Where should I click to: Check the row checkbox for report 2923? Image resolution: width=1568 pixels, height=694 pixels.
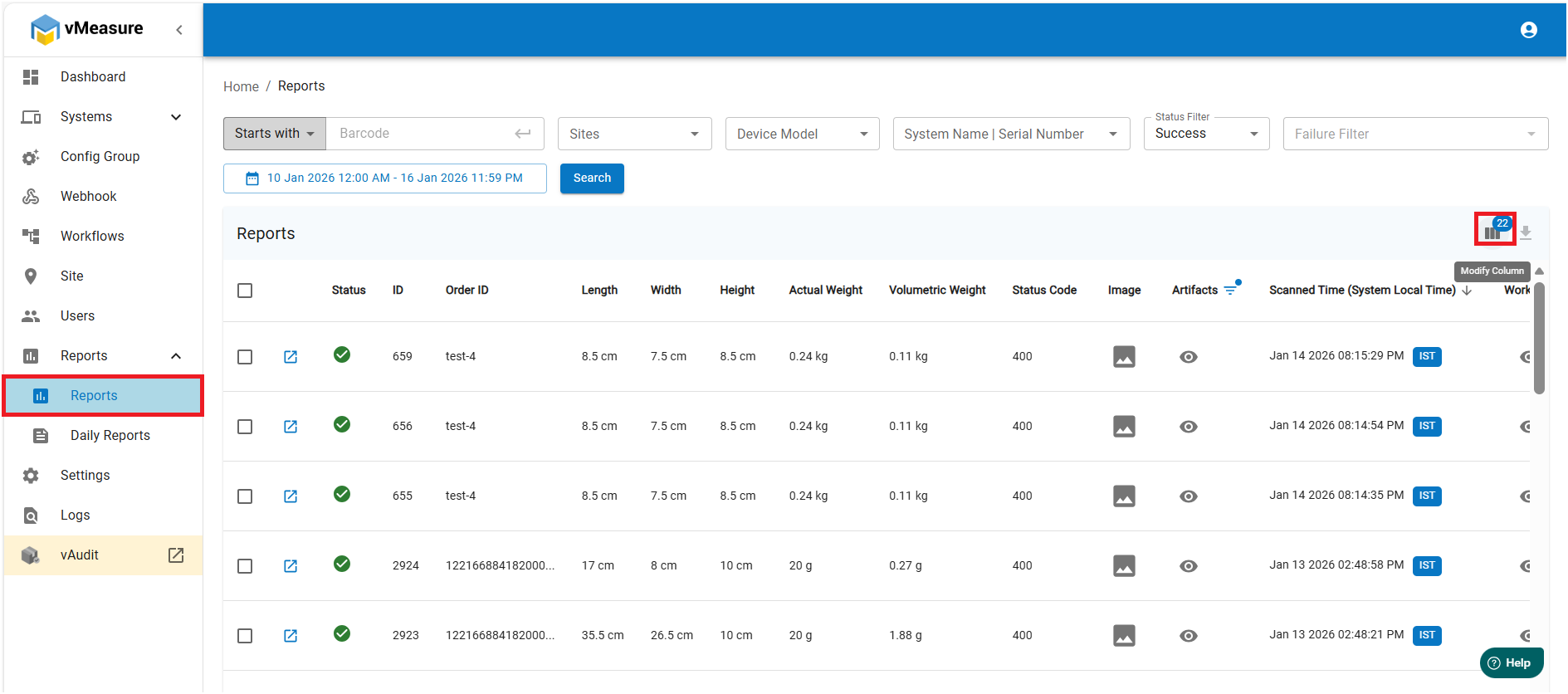point(245,636)
